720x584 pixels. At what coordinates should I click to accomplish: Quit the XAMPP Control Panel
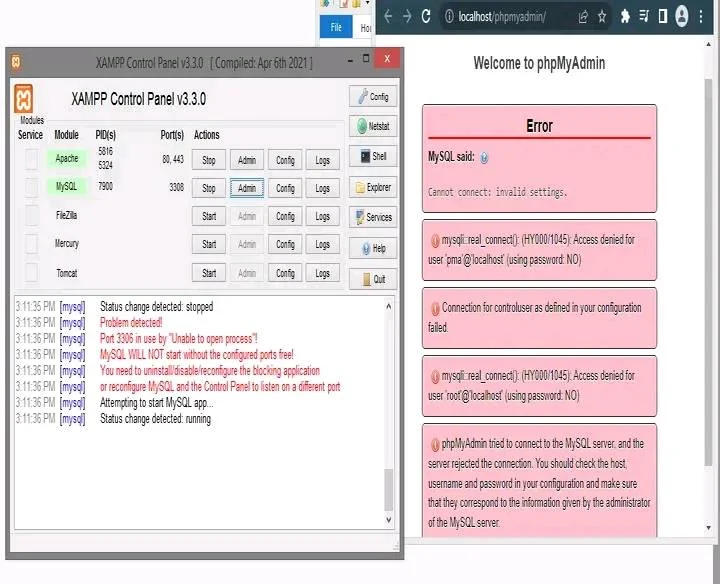point(373,279)
